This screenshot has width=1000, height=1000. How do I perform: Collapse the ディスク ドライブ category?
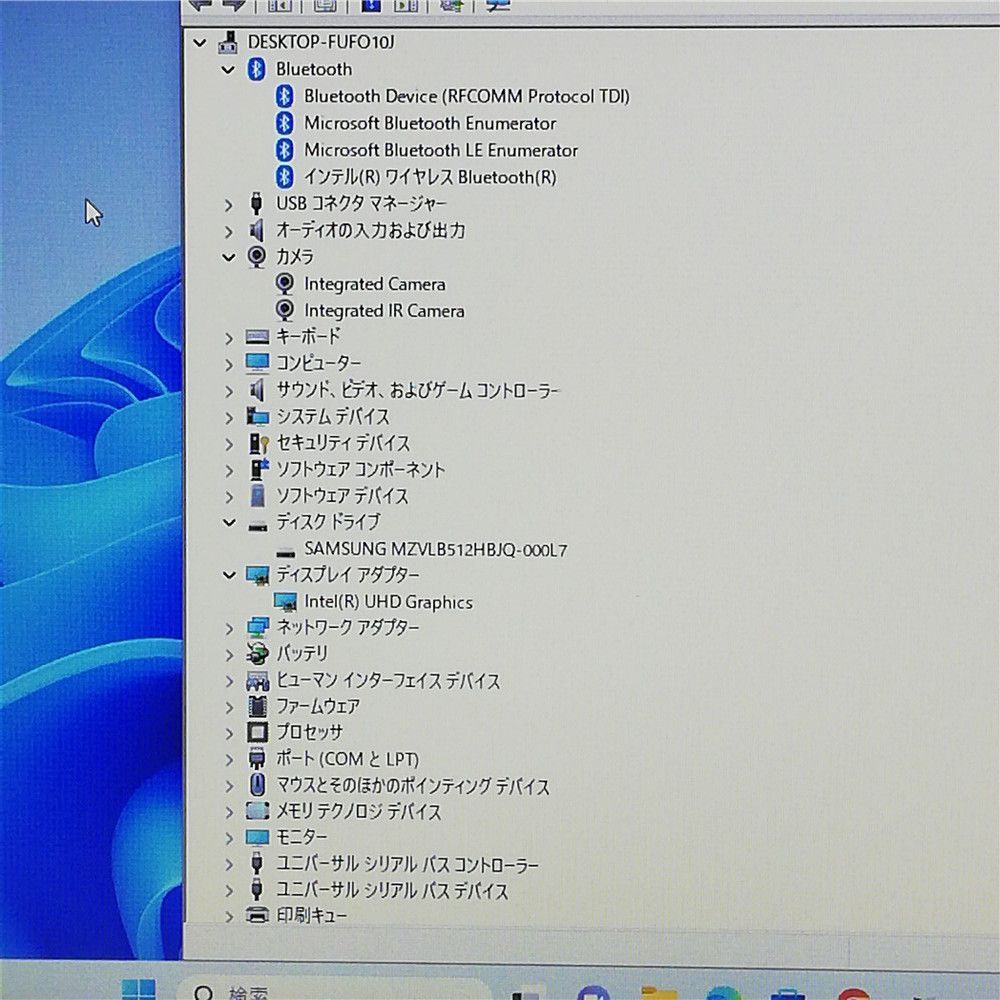(x=228, y=523)
